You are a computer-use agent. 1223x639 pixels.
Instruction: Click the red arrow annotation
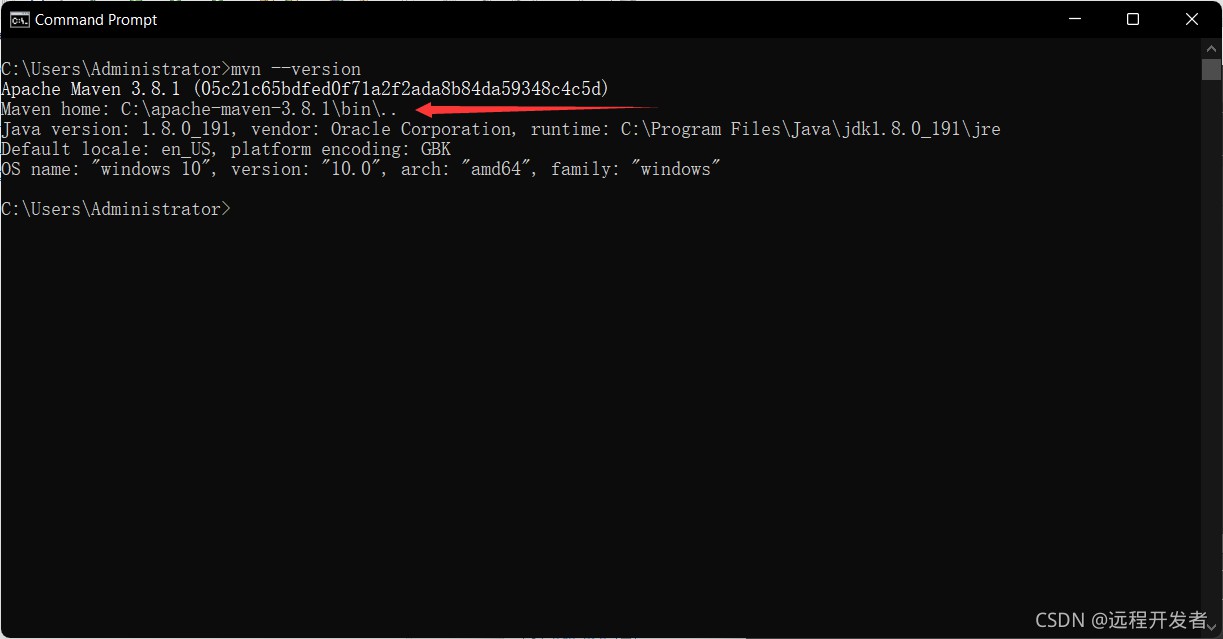(x=537, y=108)
